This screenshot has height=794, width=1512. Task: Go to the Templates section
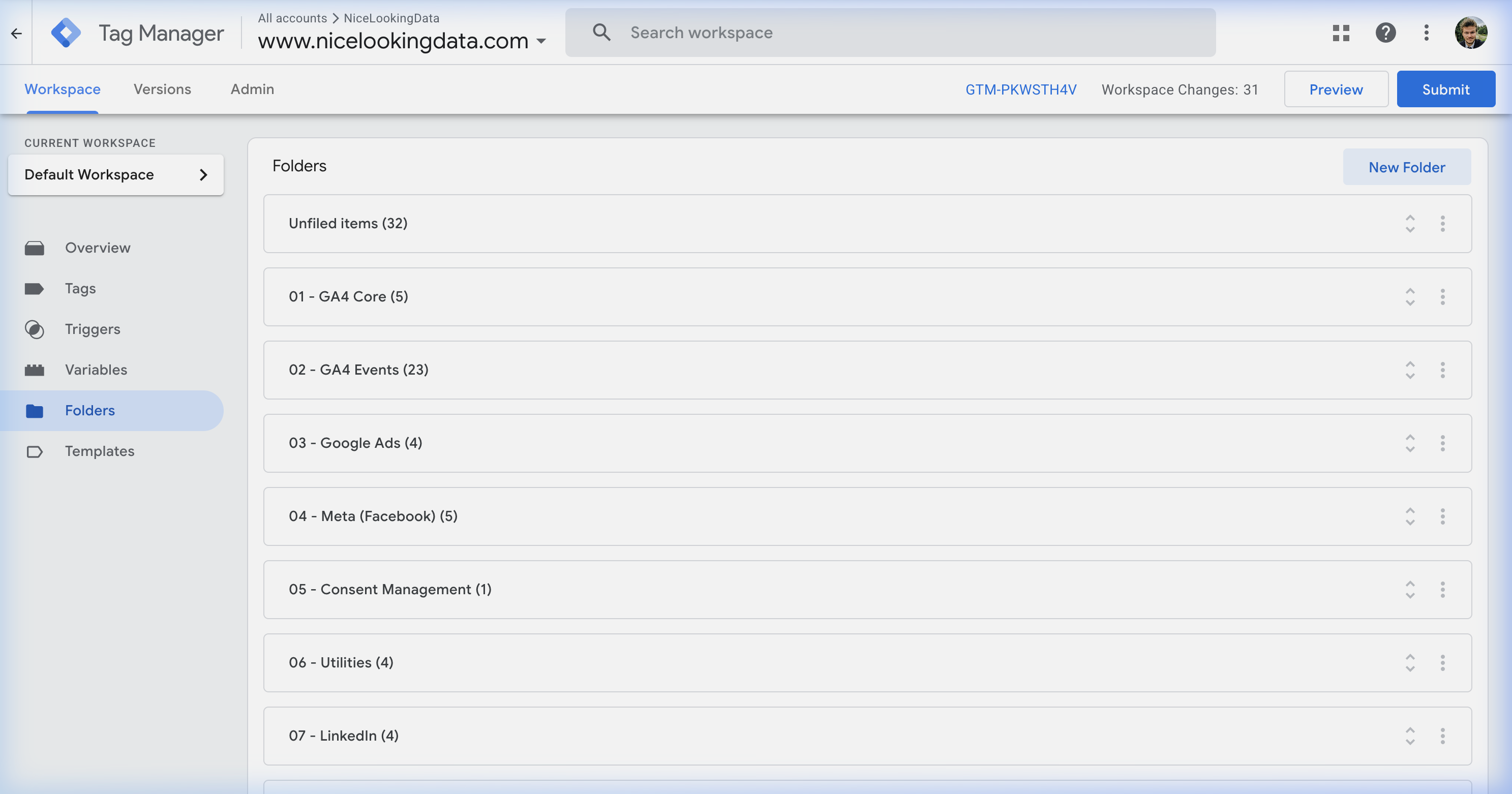click(x=99, y=451)
